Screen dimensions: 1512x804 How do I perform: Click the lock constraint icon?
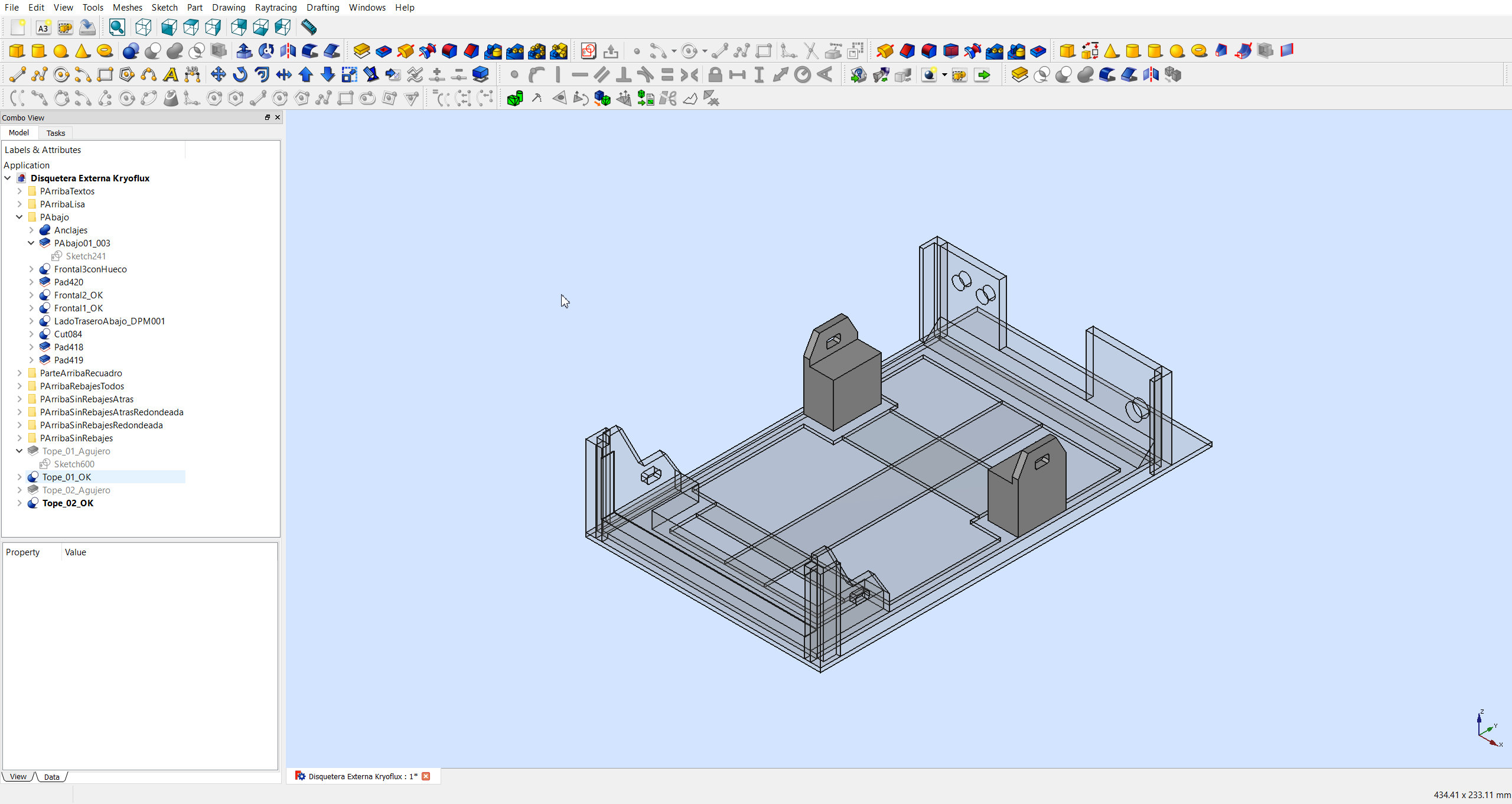[x=715, y=75]
